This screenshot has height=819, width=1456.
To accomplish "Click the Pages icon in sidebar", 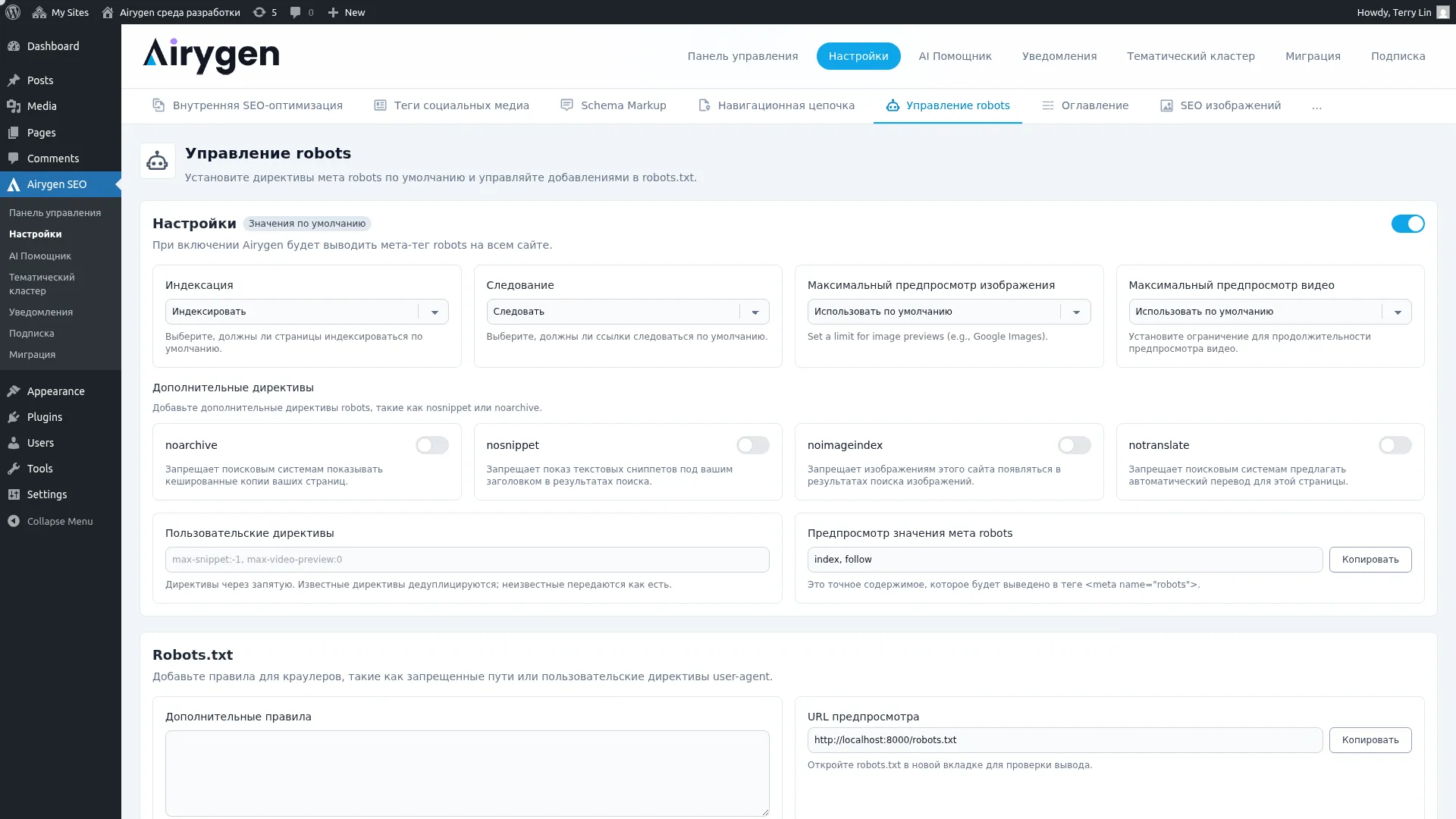I will 14,133.
